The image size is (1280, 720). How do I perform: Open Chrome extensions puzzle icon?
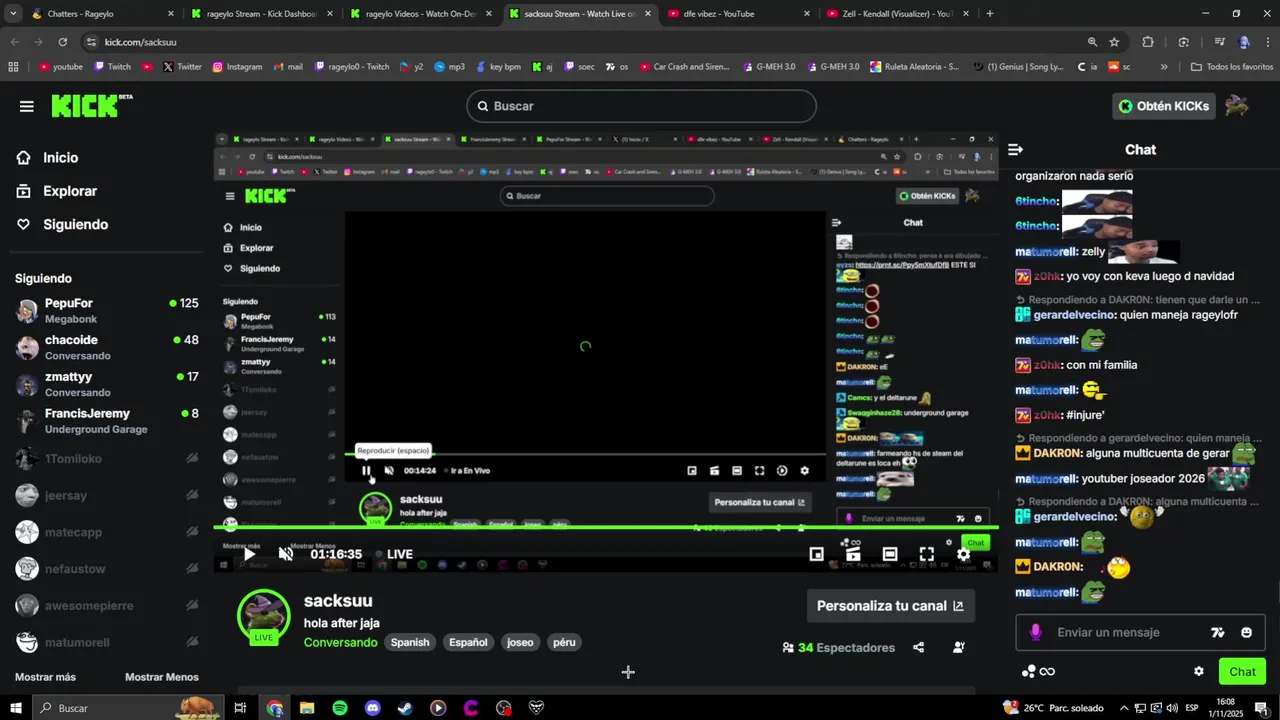[x=1148, y=42]
